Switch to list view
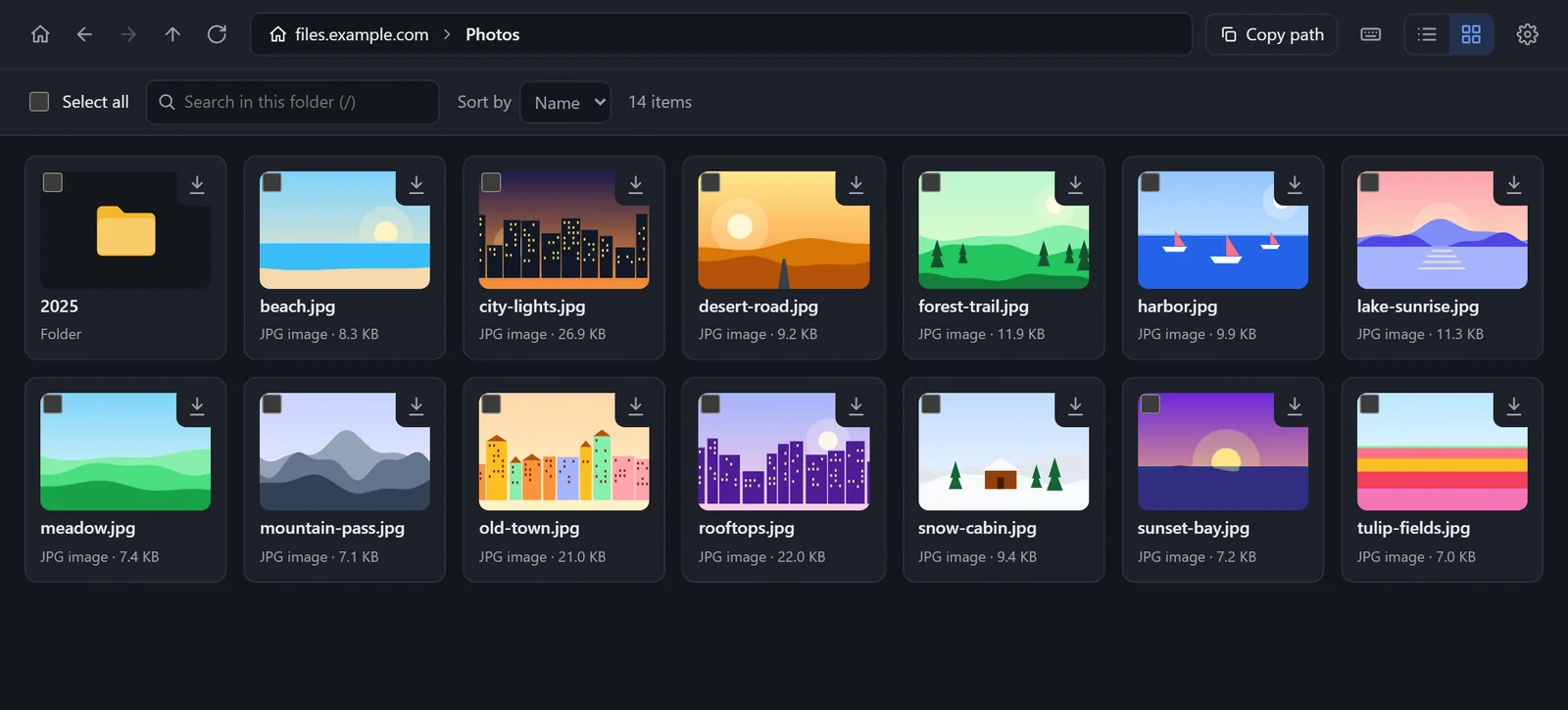This screenshot has width=1568, height=710. (1427, 34)
